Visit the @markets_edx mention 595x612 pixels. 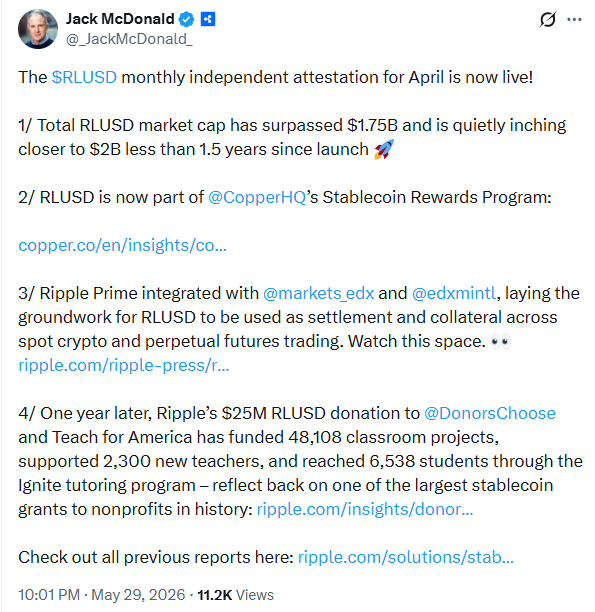[x=319, y=294]
